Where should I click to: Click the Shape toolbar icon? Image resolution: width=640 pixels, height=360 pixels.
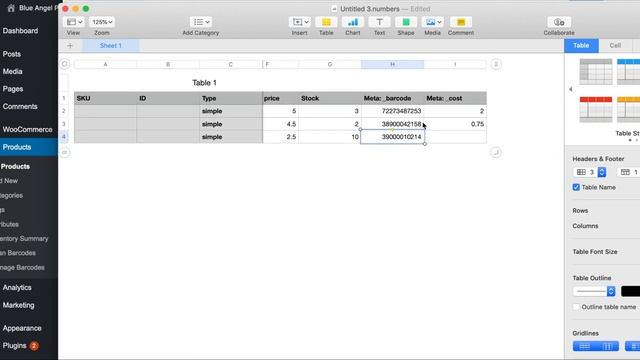tap(406, 22)
